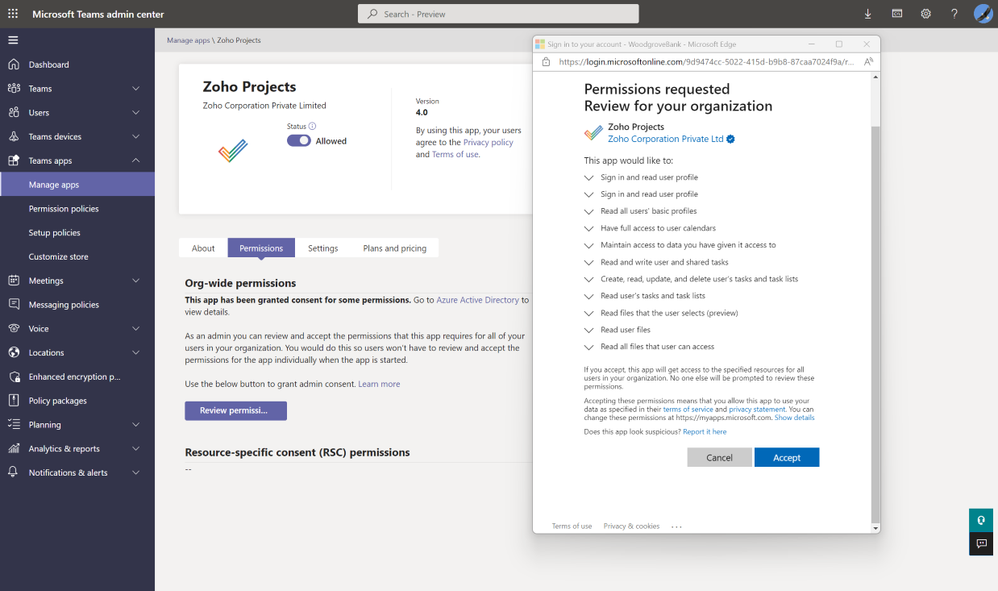Collapse the navigation hamburger menu

pos(13,40)
